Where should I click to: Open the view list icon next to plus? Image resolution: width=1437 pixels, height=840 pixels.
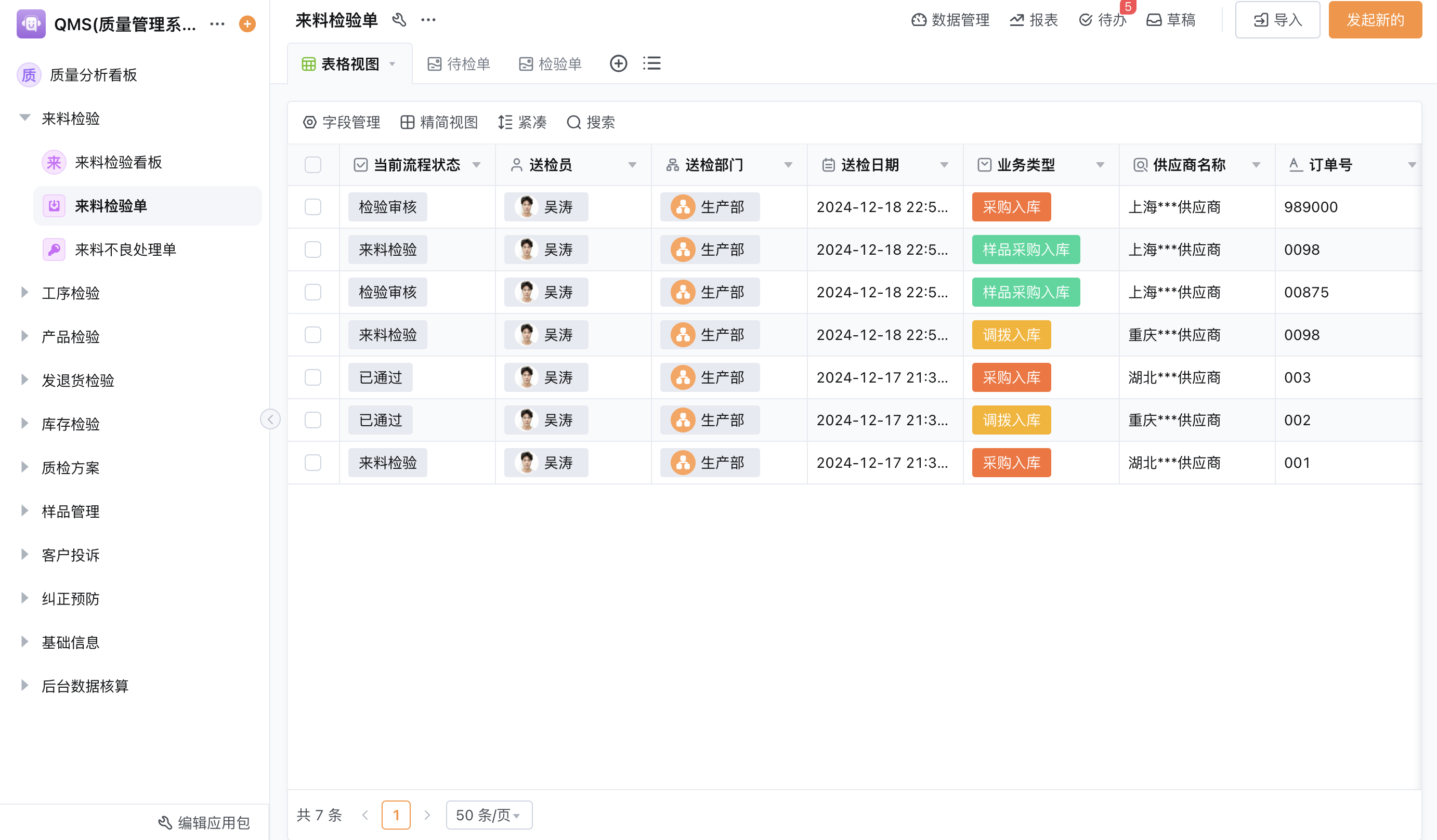(x=651, y=63)
